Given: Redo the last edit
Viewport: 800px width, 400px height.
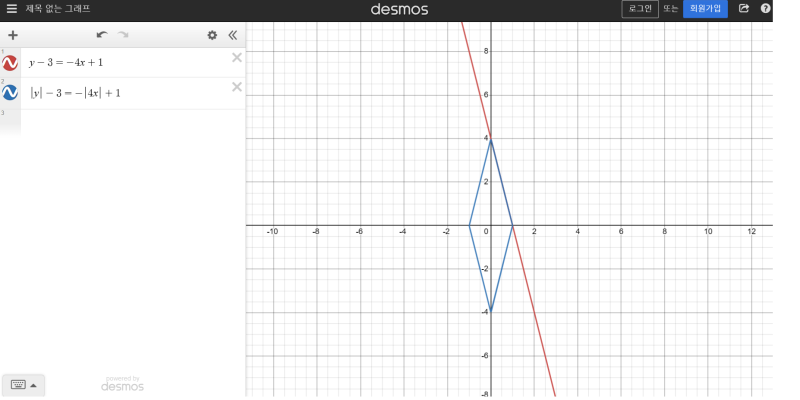Looking at the screenshot, I should pos(123,35).
